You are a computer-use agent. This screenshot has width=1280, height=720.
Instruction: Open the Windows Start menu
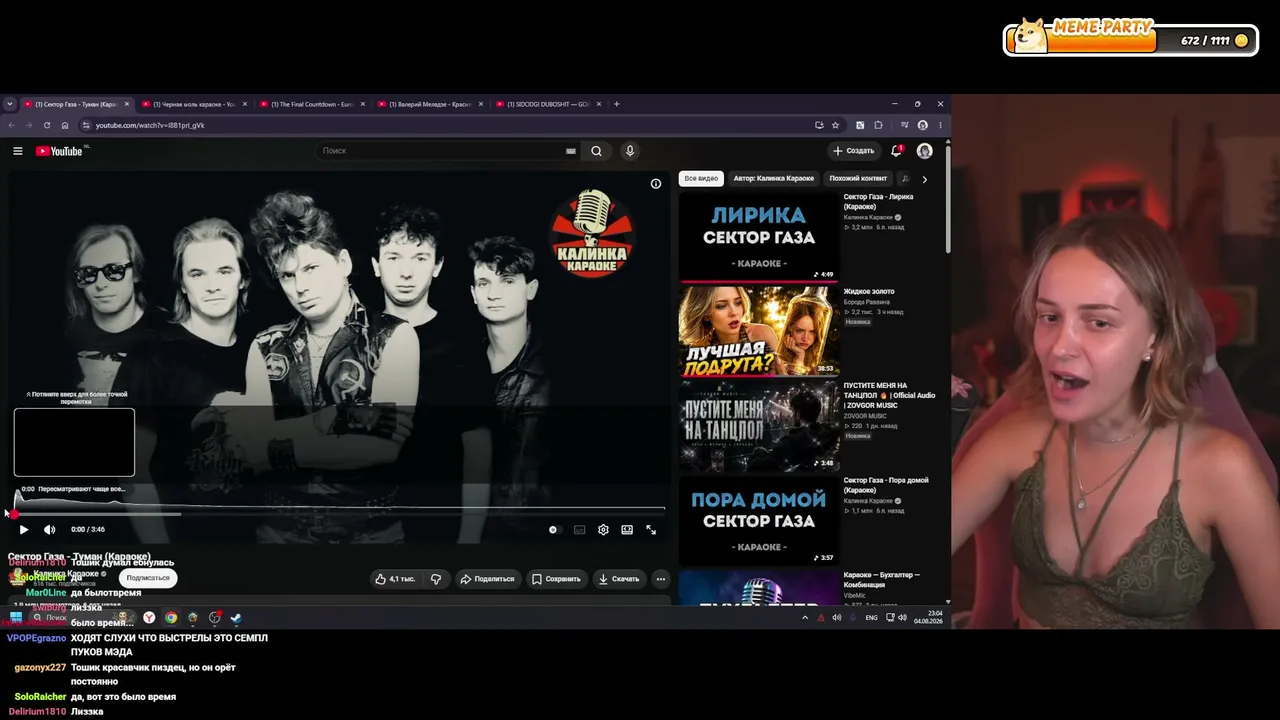coord(16,617)
